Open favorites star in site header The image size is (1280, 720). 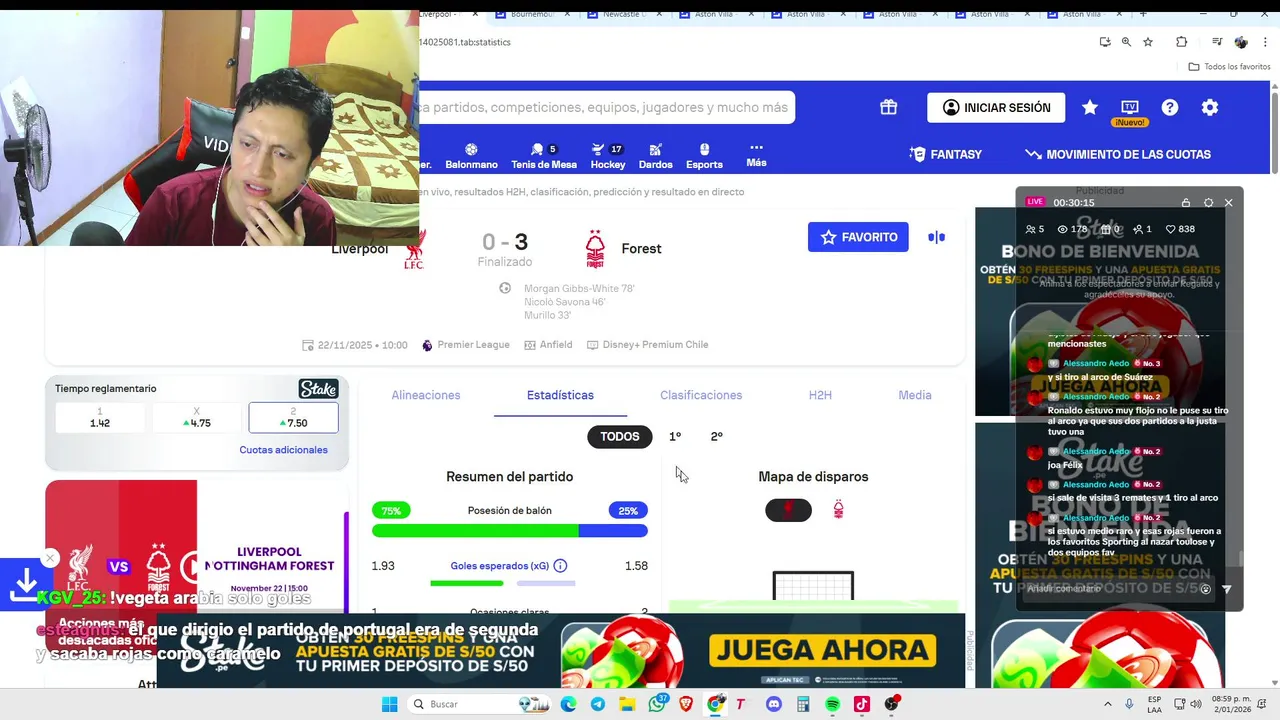click(1090, 107)
